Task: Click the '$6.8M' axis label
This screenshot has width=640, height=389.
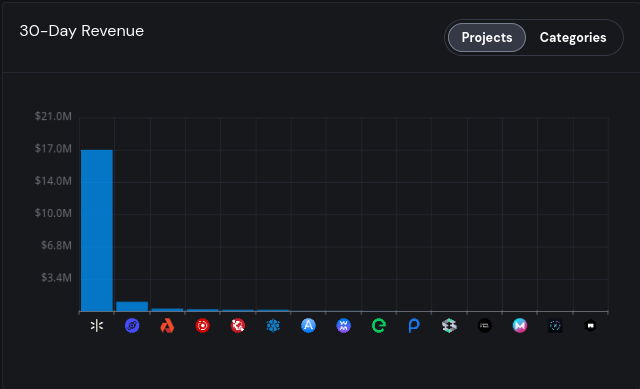Action: click(56, 245)
